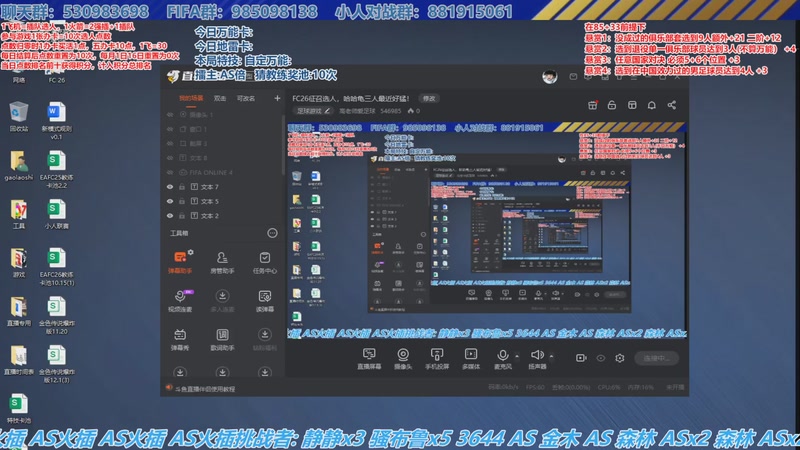Screen dimensions: 800x450
Task: Click the source list scrollbar
Action: [283, 145]
